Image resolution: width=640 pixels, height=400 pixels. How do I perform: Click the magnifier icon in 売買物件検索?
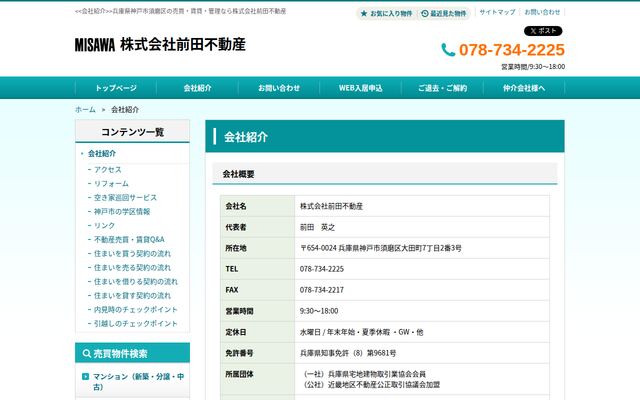87,353
